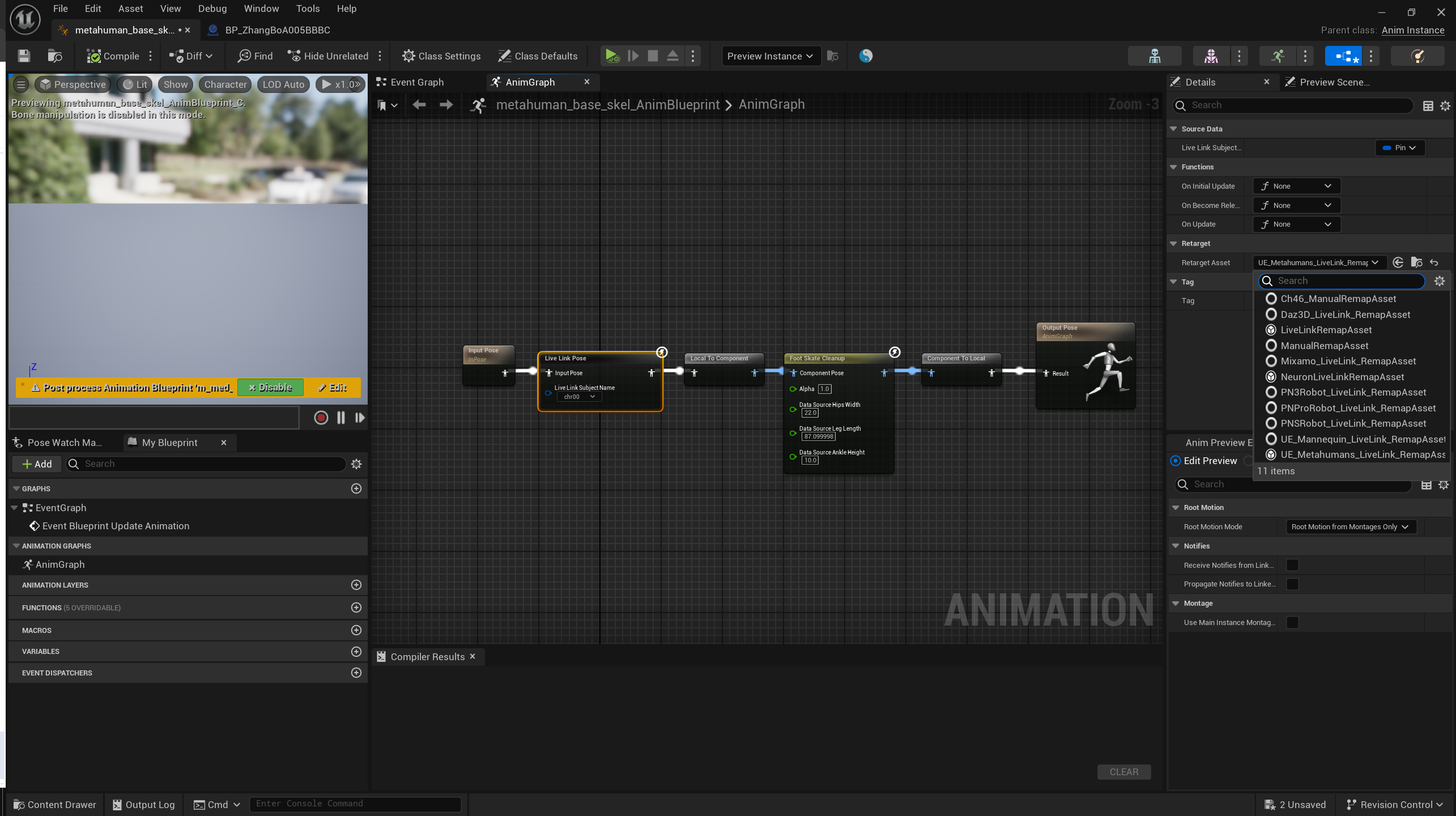
Task: Click the record button under the viewport
Action: point(321,418)
